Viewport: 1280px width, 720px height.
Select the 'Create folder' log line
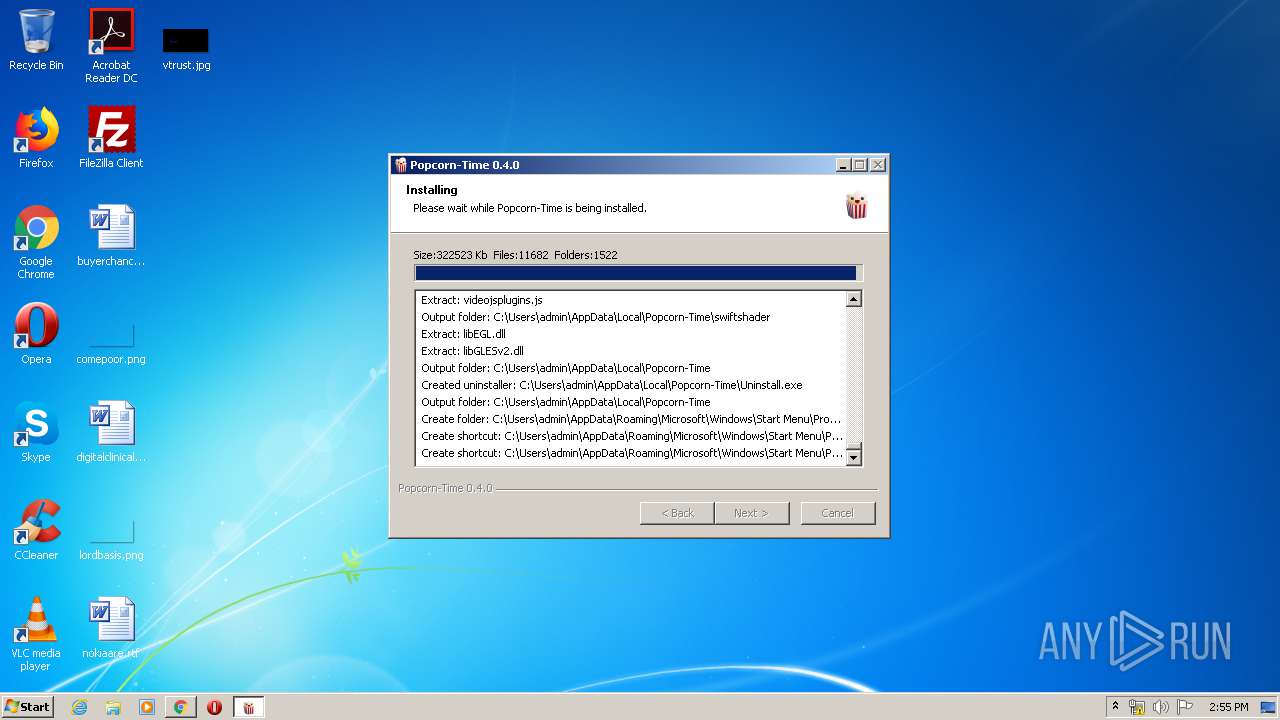(x=631, y=419)
